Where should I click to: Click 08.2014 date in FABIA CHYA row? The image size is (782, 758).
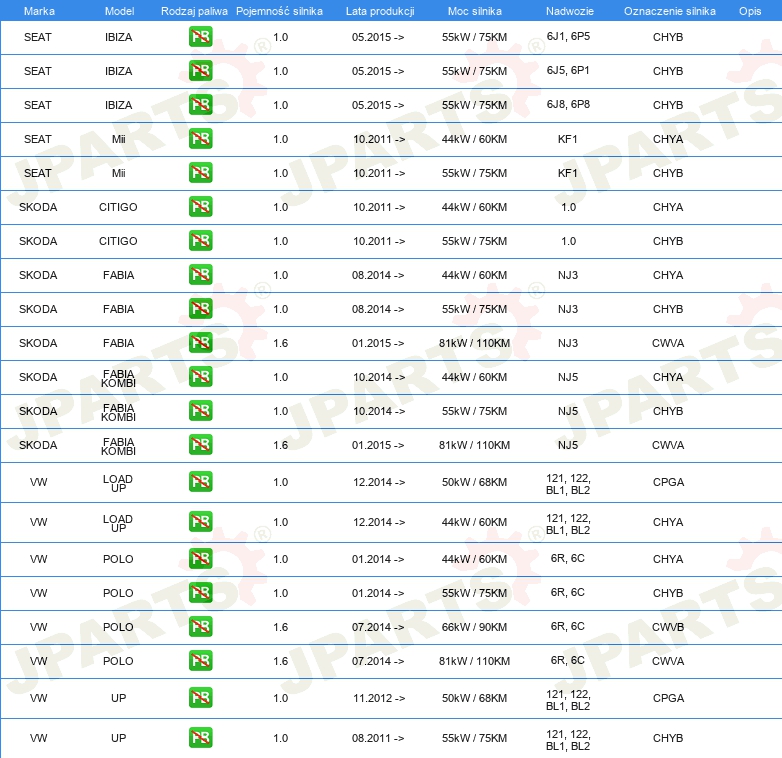pos(378,275)
